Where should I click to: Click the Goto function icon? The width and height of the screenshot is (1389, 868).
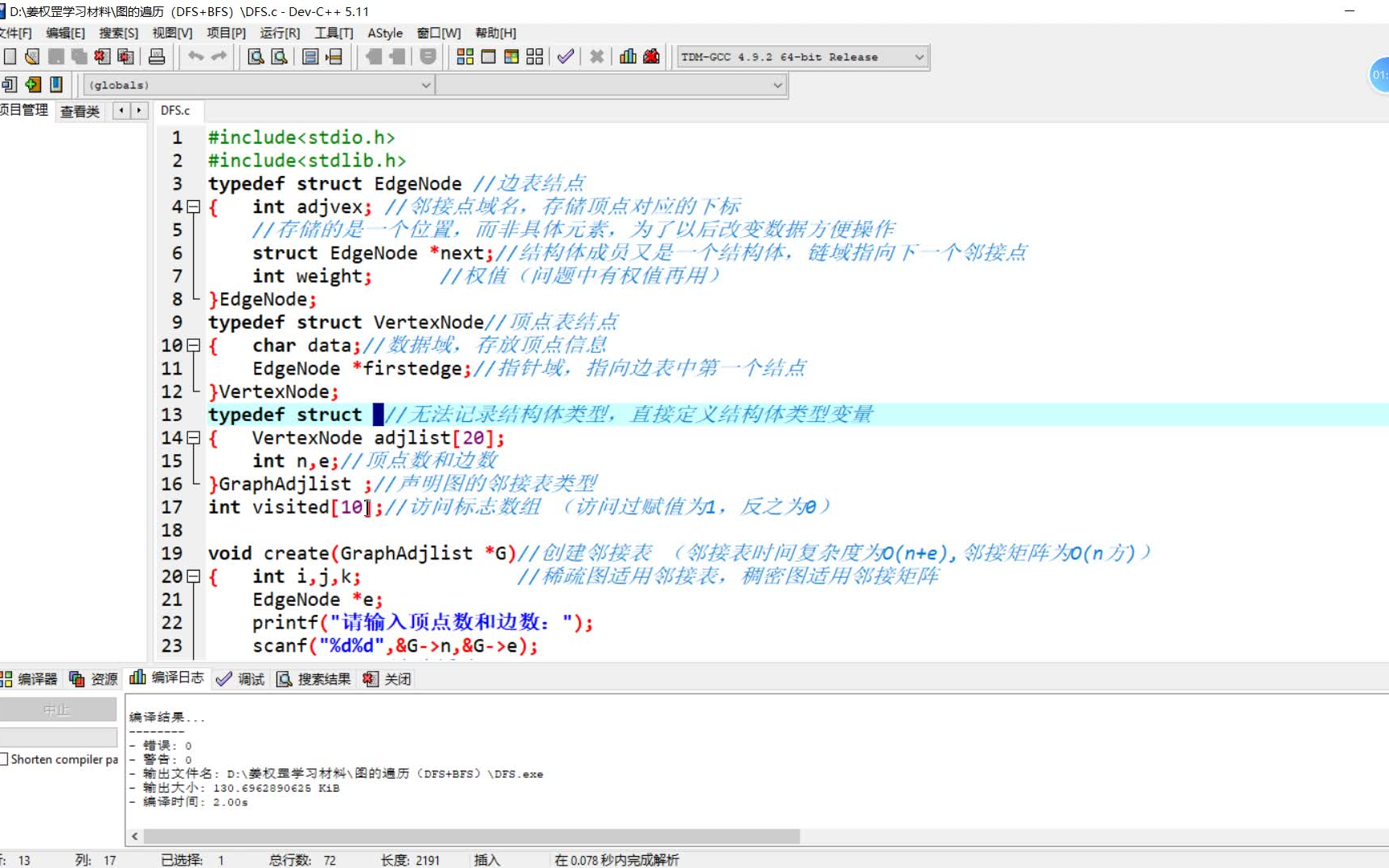point(310,56)
